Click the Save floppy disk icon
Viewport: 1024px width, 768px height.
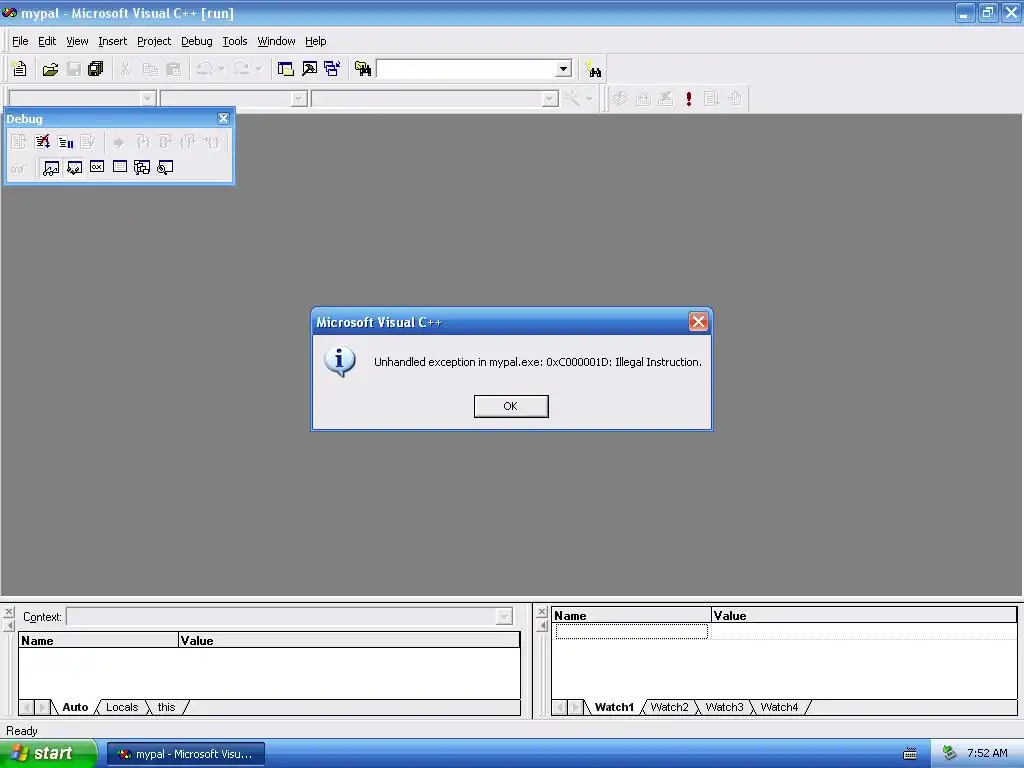tap(74, 69)
